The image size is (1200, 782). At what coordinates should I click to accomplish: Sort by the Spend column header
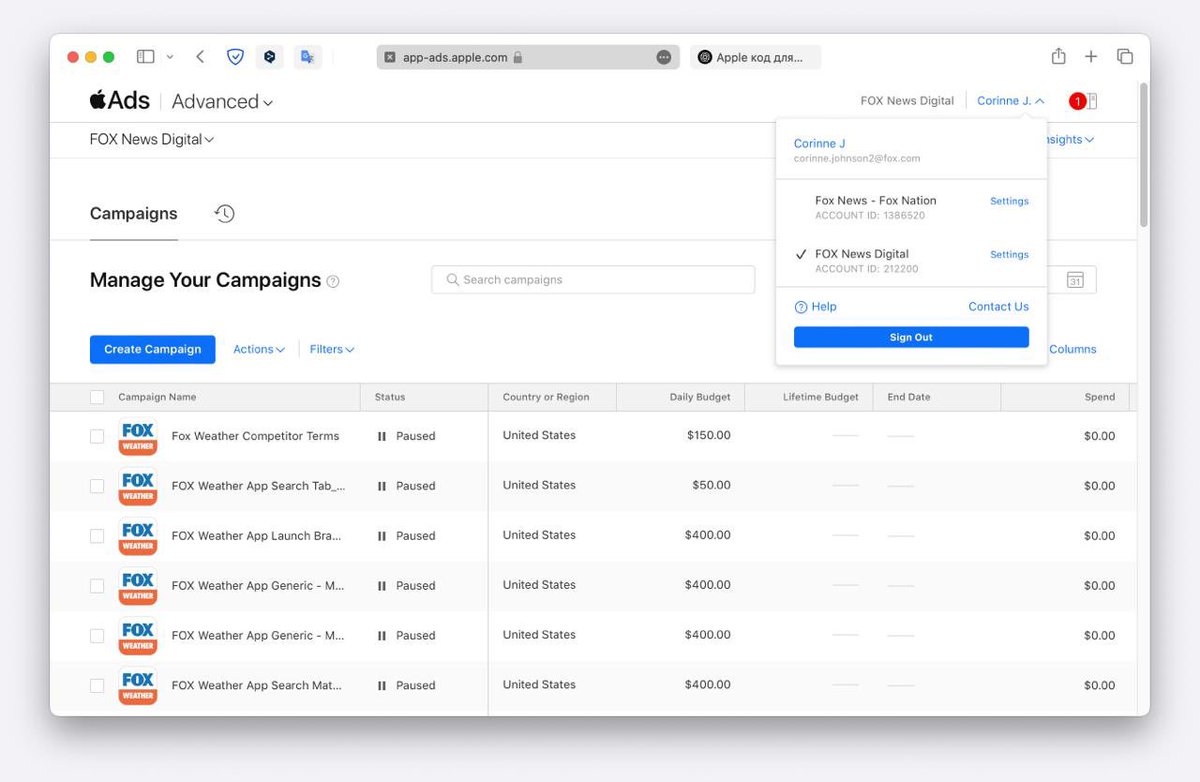[x=1100, y=397]
